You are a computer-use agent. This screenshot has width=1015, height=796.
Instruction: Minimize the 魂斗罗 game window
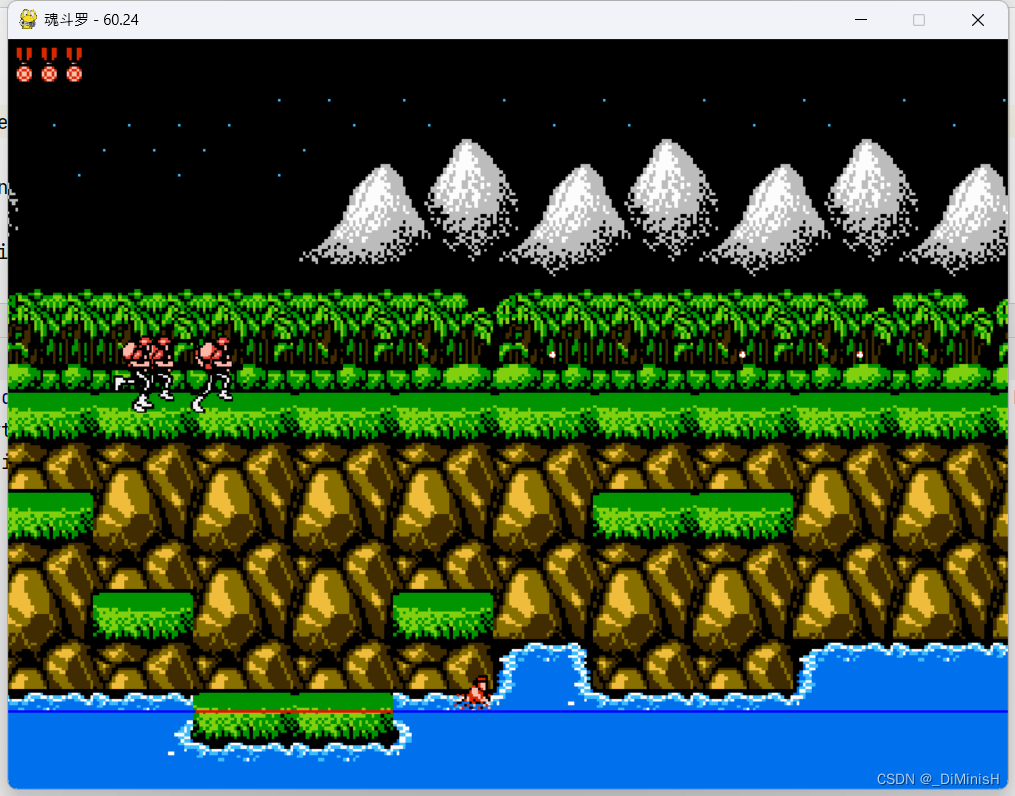tap(860, 20)
